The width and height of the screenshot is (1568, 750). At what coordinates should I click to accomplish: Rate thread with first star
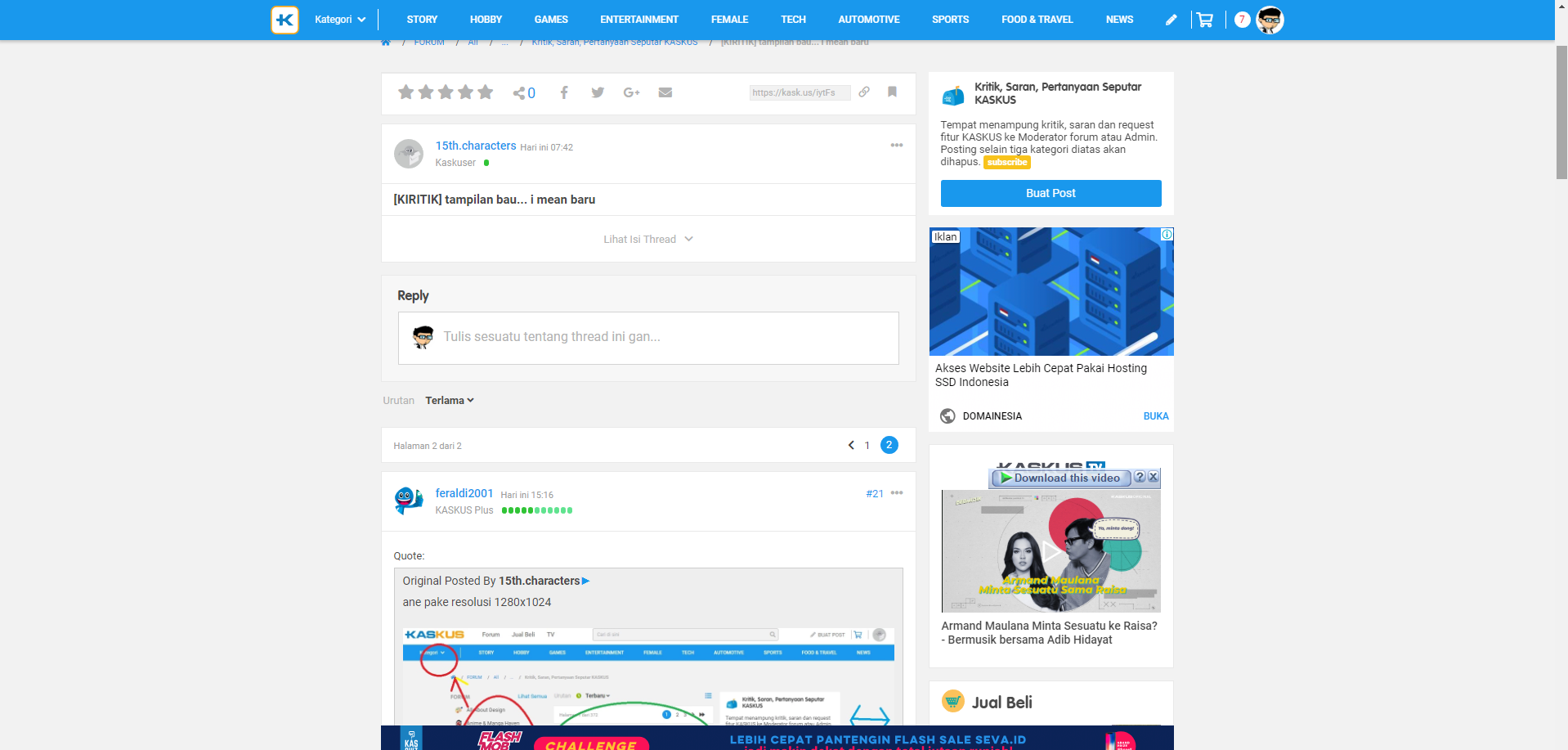tap(405, 92)
